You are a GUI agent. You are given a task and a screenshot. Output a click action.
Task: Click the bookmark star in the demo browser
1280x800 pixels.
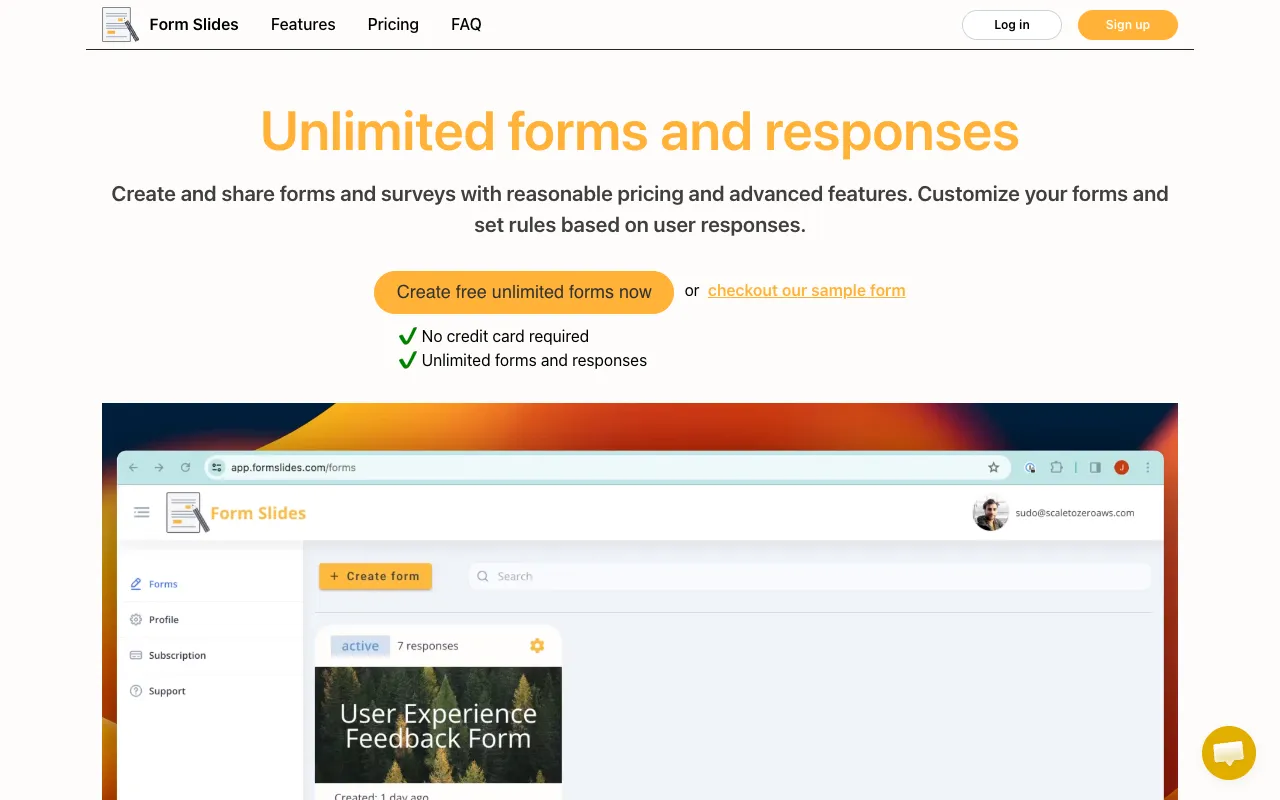pyautogui.click(x=993, y=467)
